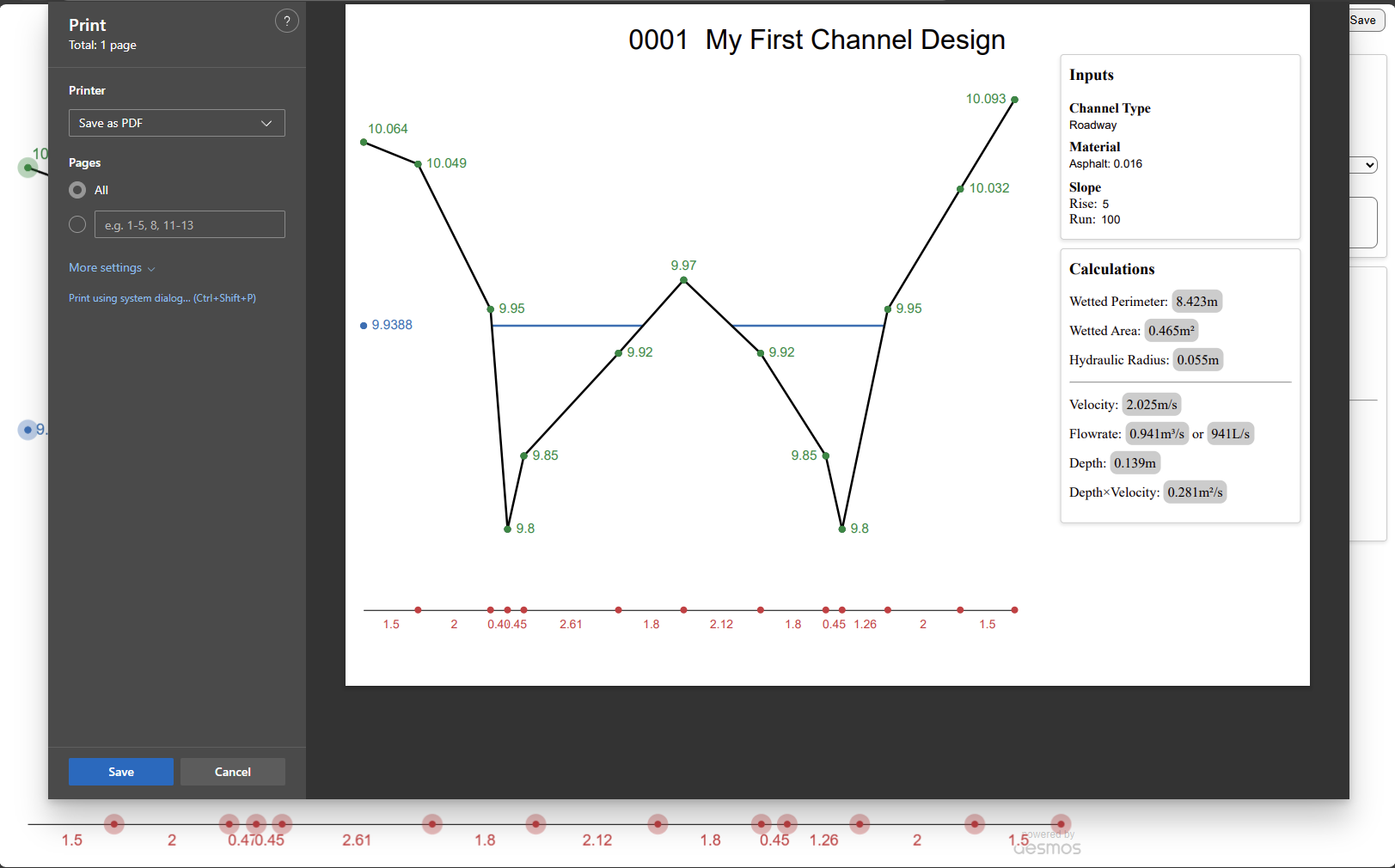The width and height of the screenshot is (1395, 868).
Task: Click the blue water-level point on the background graph
Action: pos(28,429)
